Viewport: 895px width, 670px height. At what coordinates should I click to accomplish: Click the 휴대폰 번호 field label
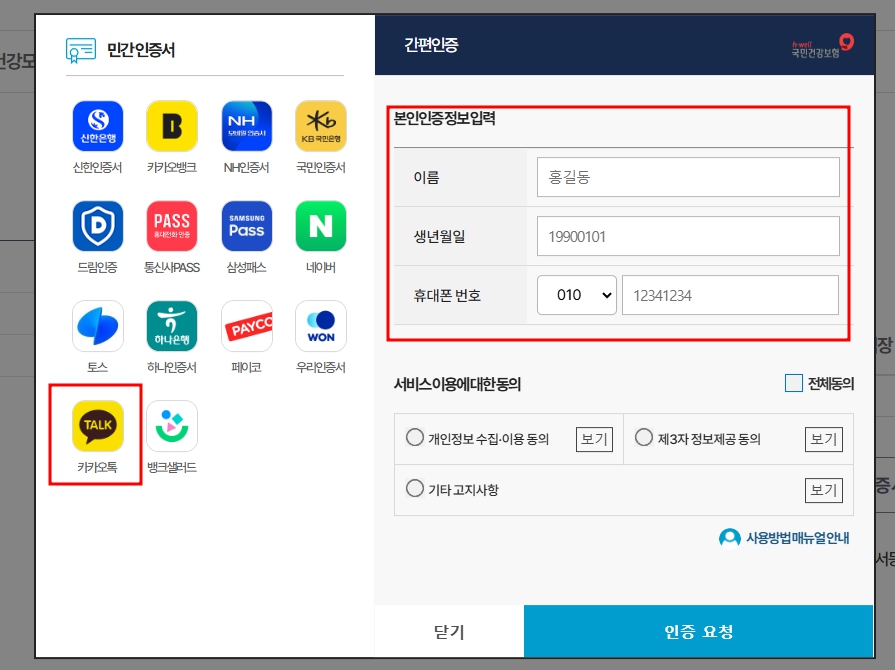[x=447, y=296]
